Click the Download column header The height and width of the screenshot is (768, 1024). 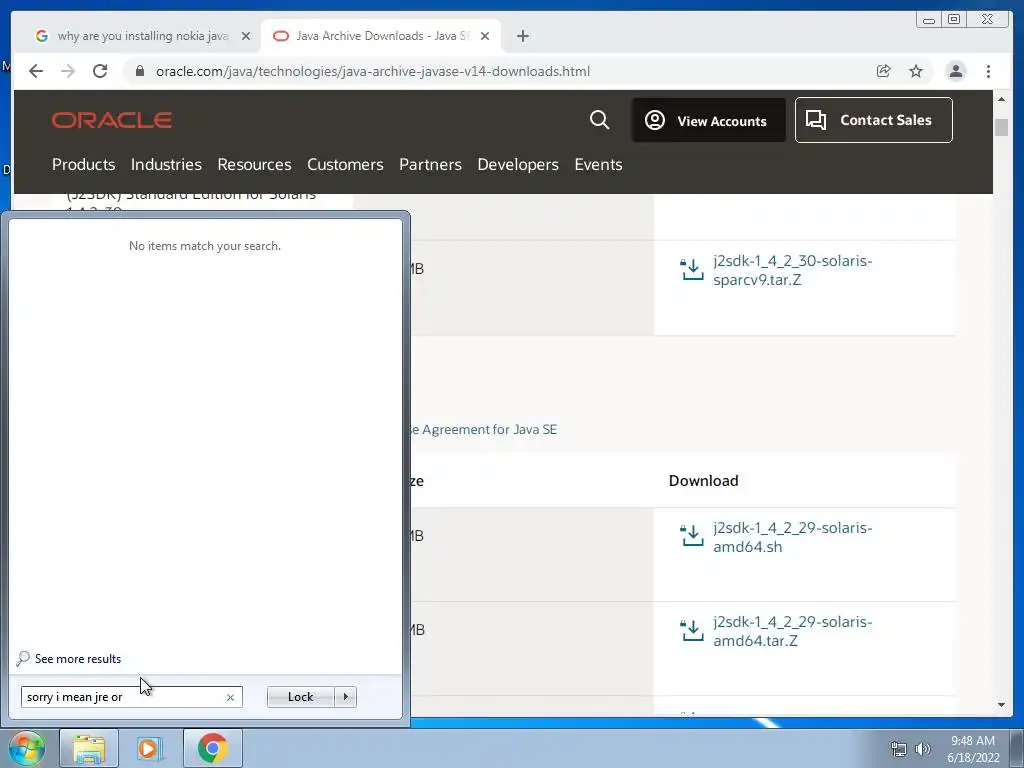[x=703, y=481]
